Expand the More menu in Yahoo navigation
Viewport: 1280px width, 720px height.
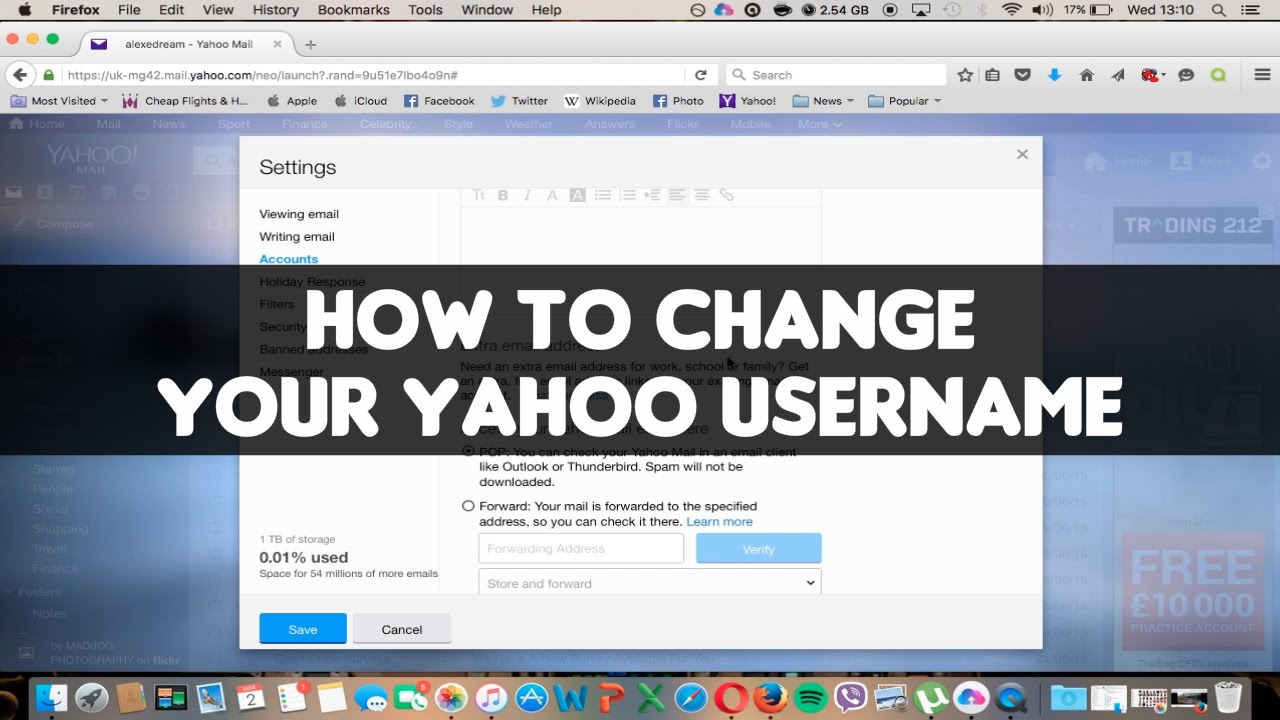point(819,124)
